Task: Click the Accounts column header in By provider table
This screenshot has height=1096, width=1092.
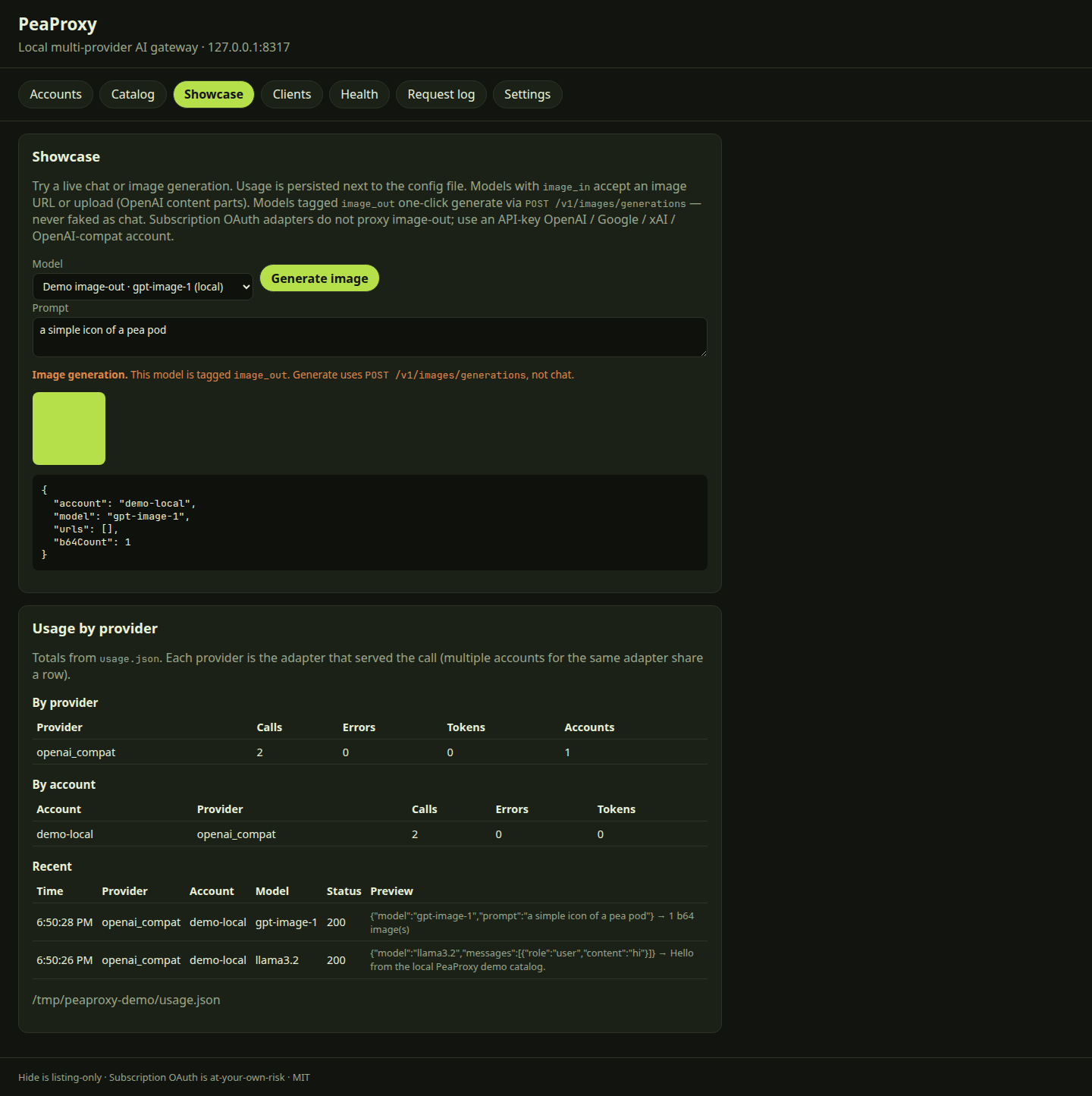Action: [589, 727]
